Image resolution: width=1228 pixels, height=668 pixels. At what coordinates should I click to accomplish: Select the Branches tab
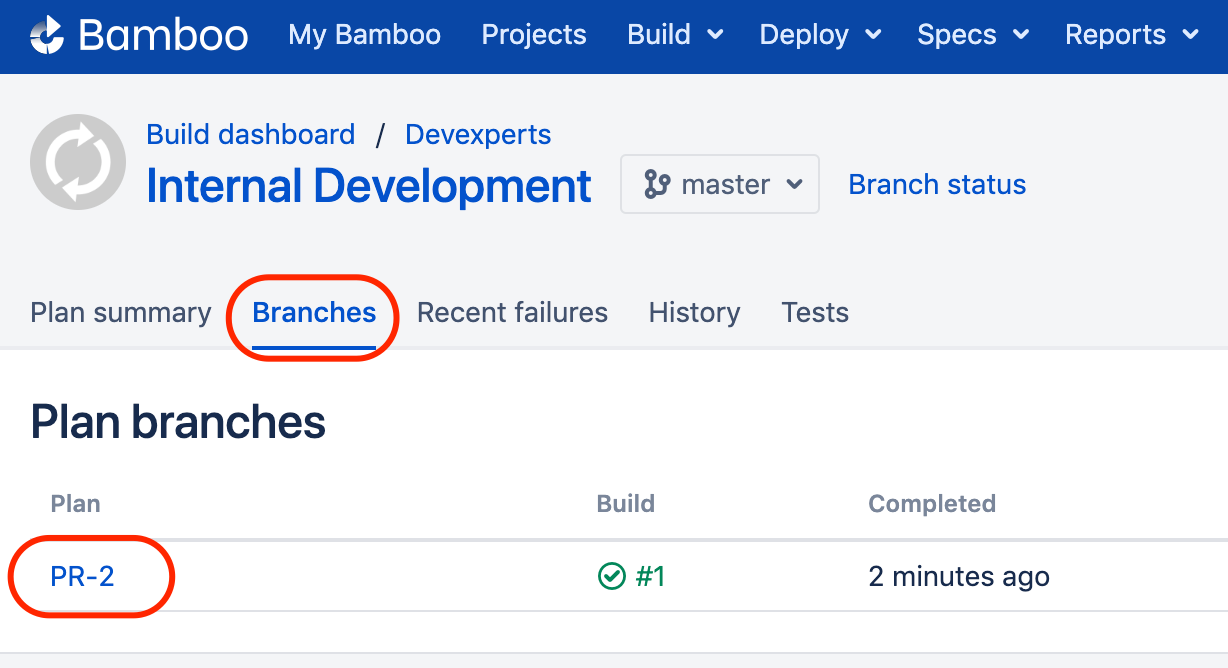click(314, 313)
